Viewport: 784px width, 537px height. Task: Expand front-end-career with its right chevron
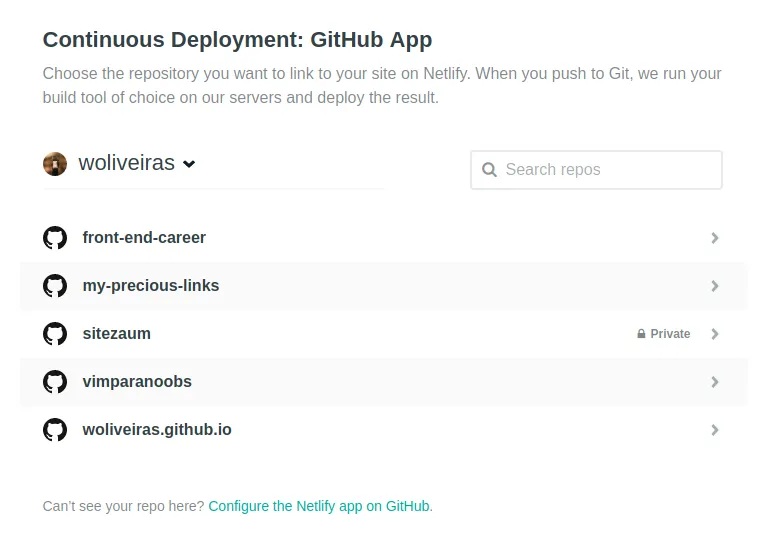pos(715,238)
